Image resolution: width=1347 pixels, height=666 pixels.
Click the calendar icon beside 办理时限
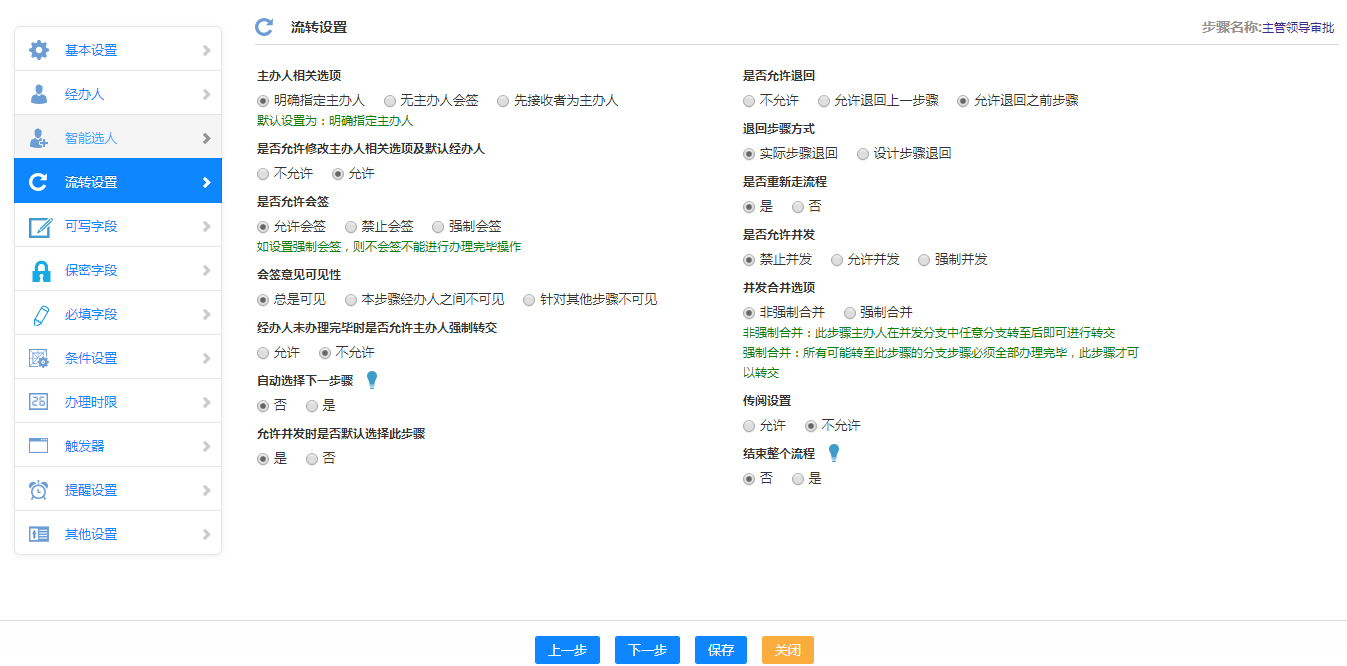(39, 402)
